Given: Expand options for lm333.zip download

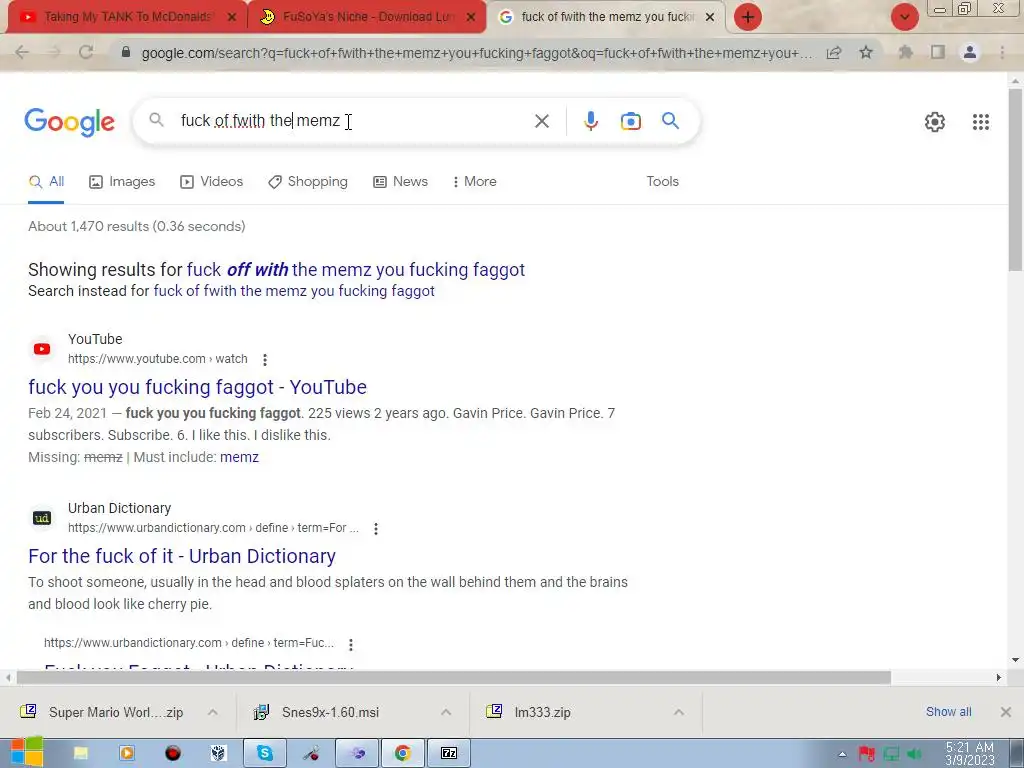Looking at the screenshot, I should [679, 712].
